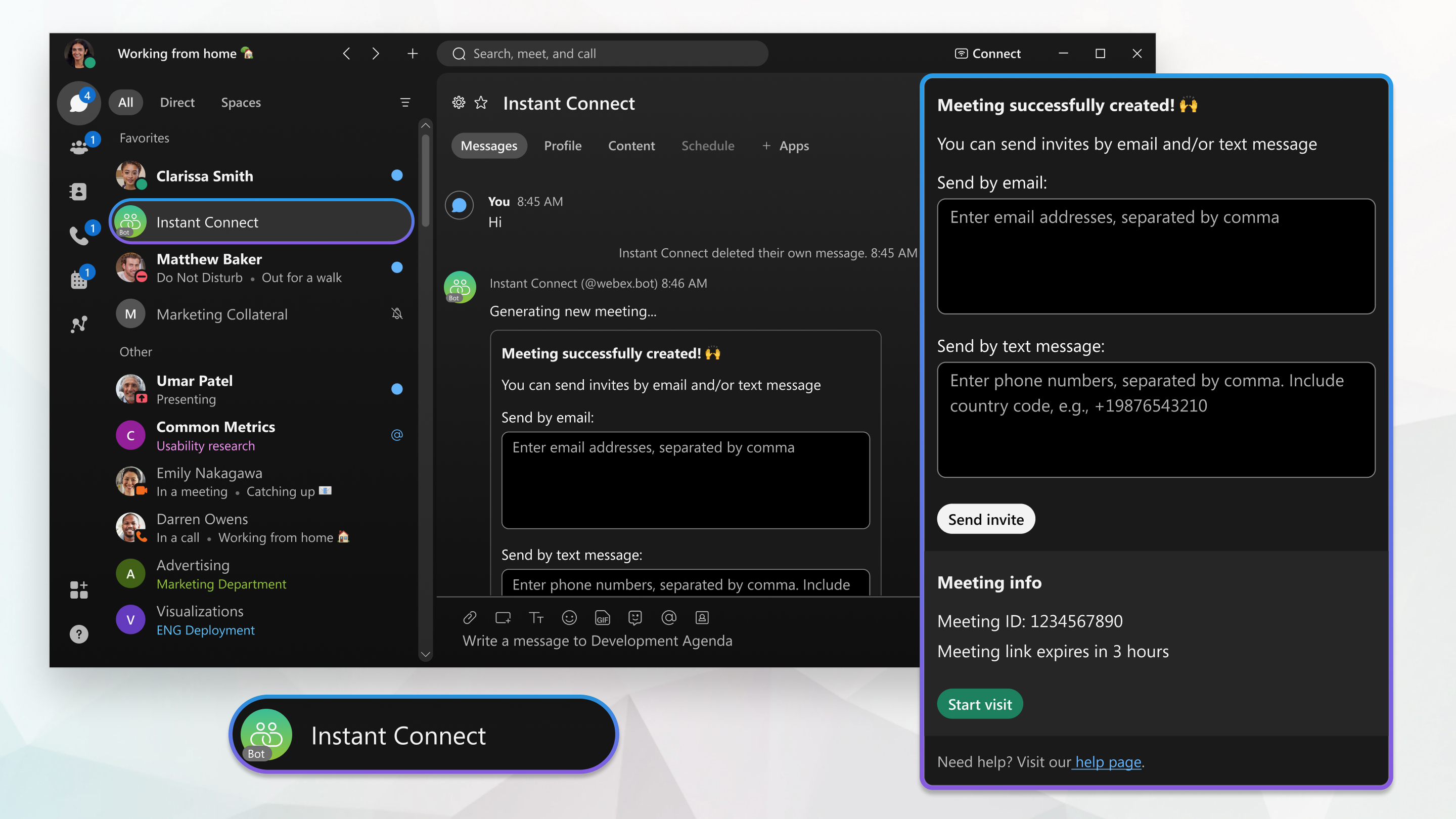
Task: Switch to the Schedule tab
Action: [x=707, y=145]
